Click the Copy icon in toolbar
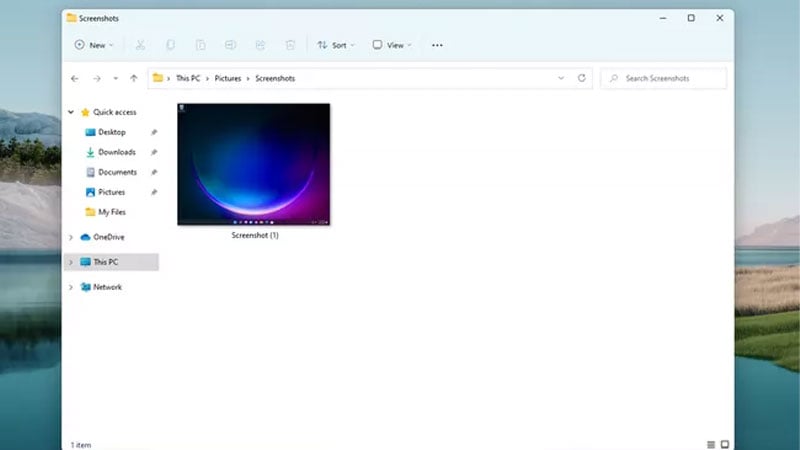Image resolution: width=800 pixels, height=450 pixels. [x=170, y=45]
